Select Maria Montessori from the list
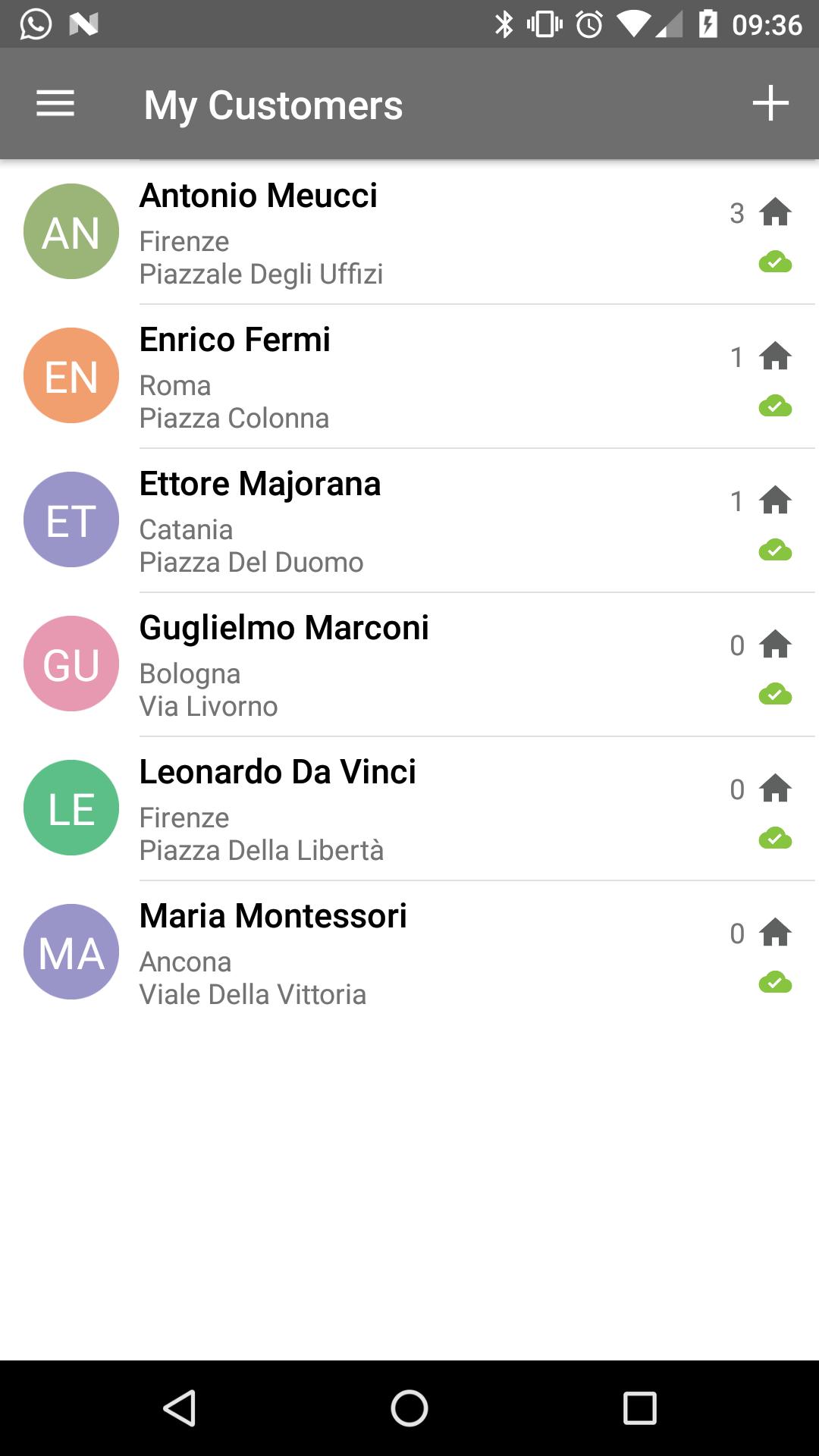The height and width of the screenshot is (1456, 819). tap(409, 952)
